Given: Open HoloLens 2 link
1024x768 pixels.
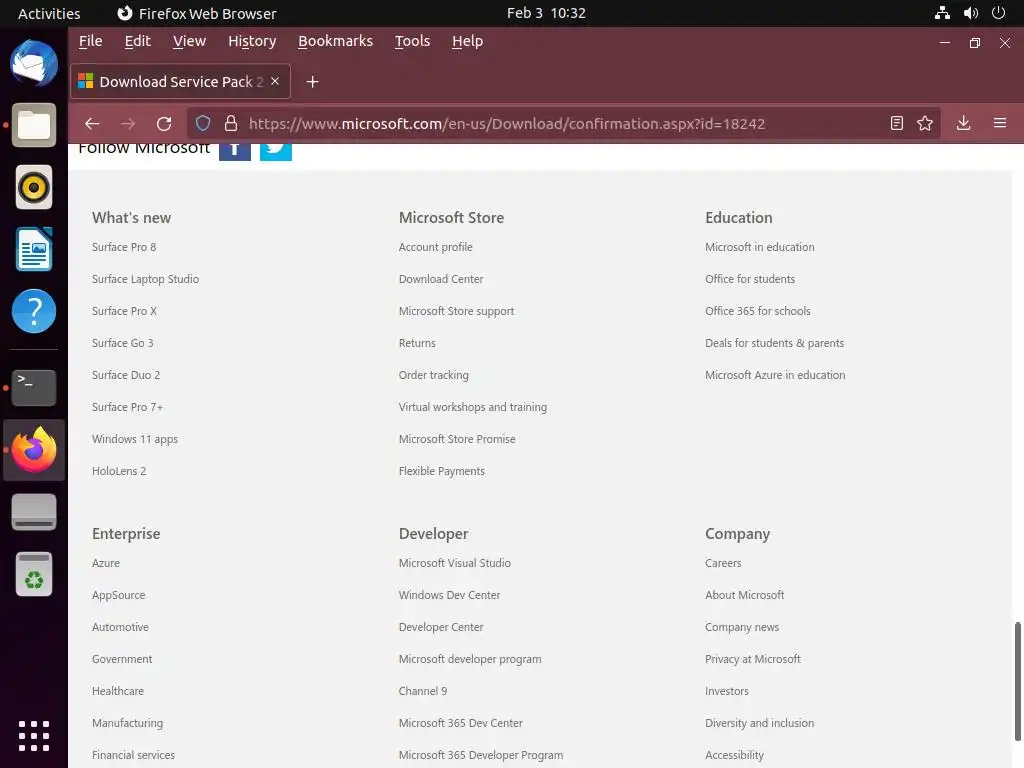Looking at the screenshot, I should click(x=119, y=471).
